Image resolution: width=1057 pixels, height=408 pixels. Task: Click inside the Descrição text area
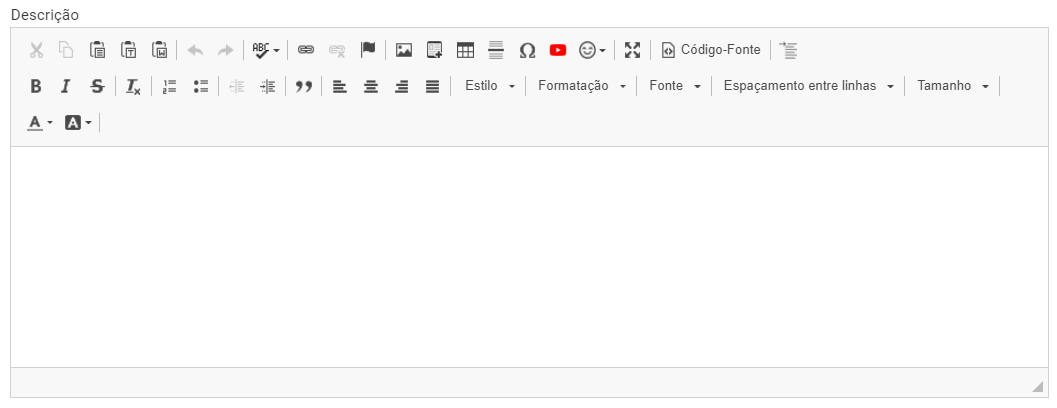[528, 257]
